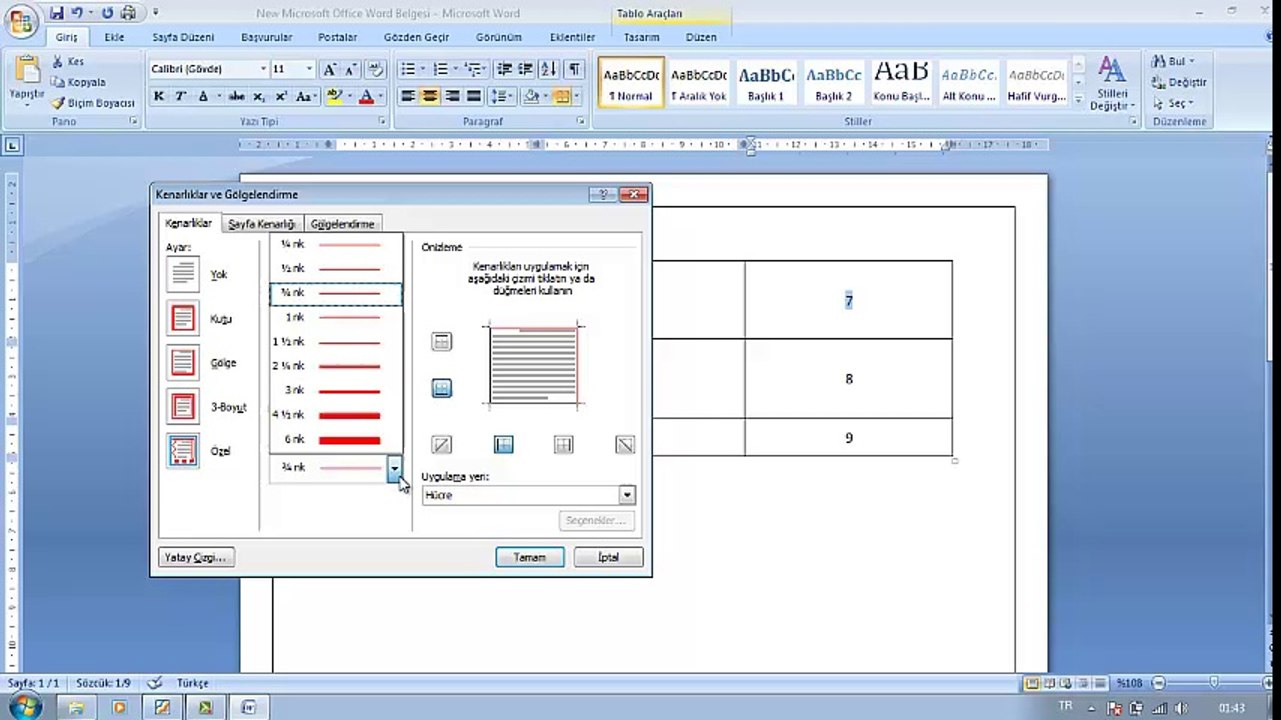The height and width of the screenshot is (720, 1281).
Task: Click the Undo icon in quick access toolbar
Action: (x=78, y=13)
